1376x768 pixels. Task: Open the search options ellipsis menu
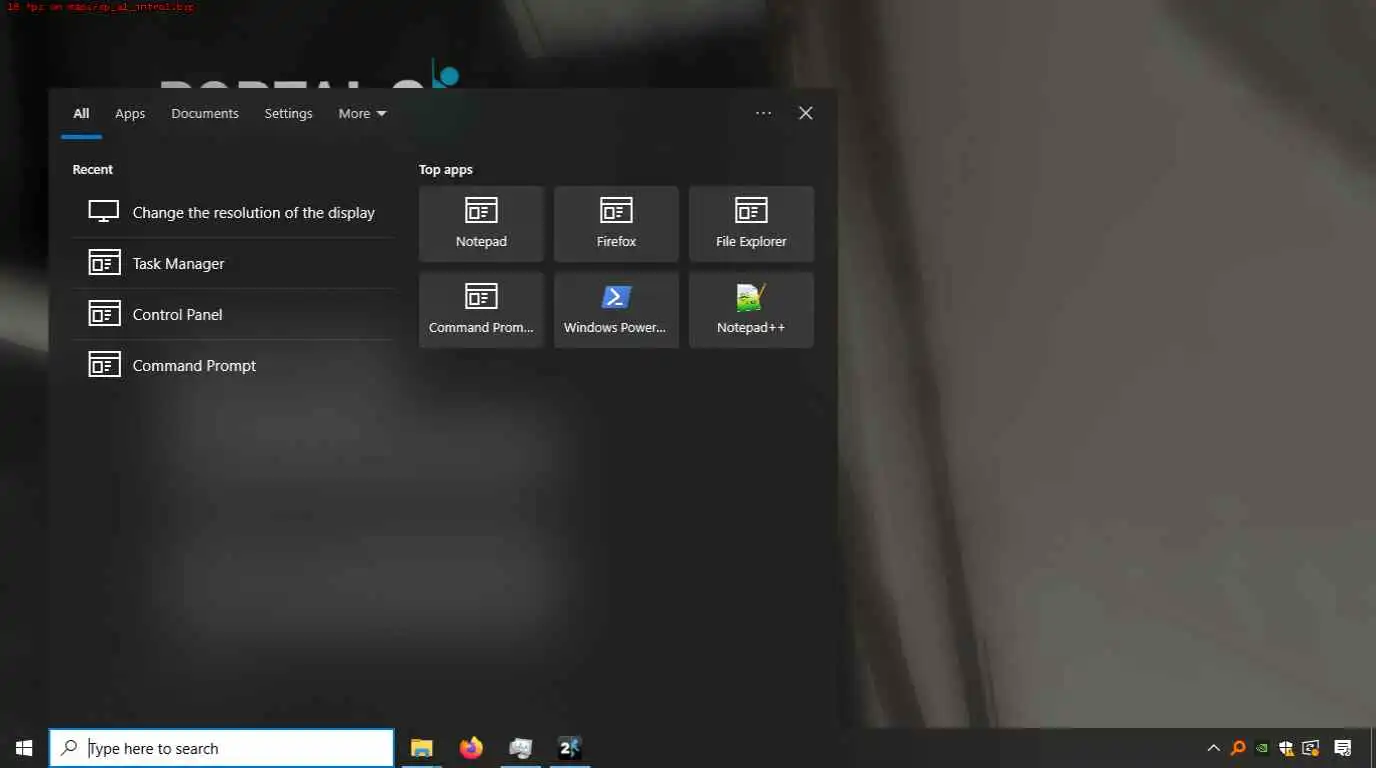tap(763, 113)
